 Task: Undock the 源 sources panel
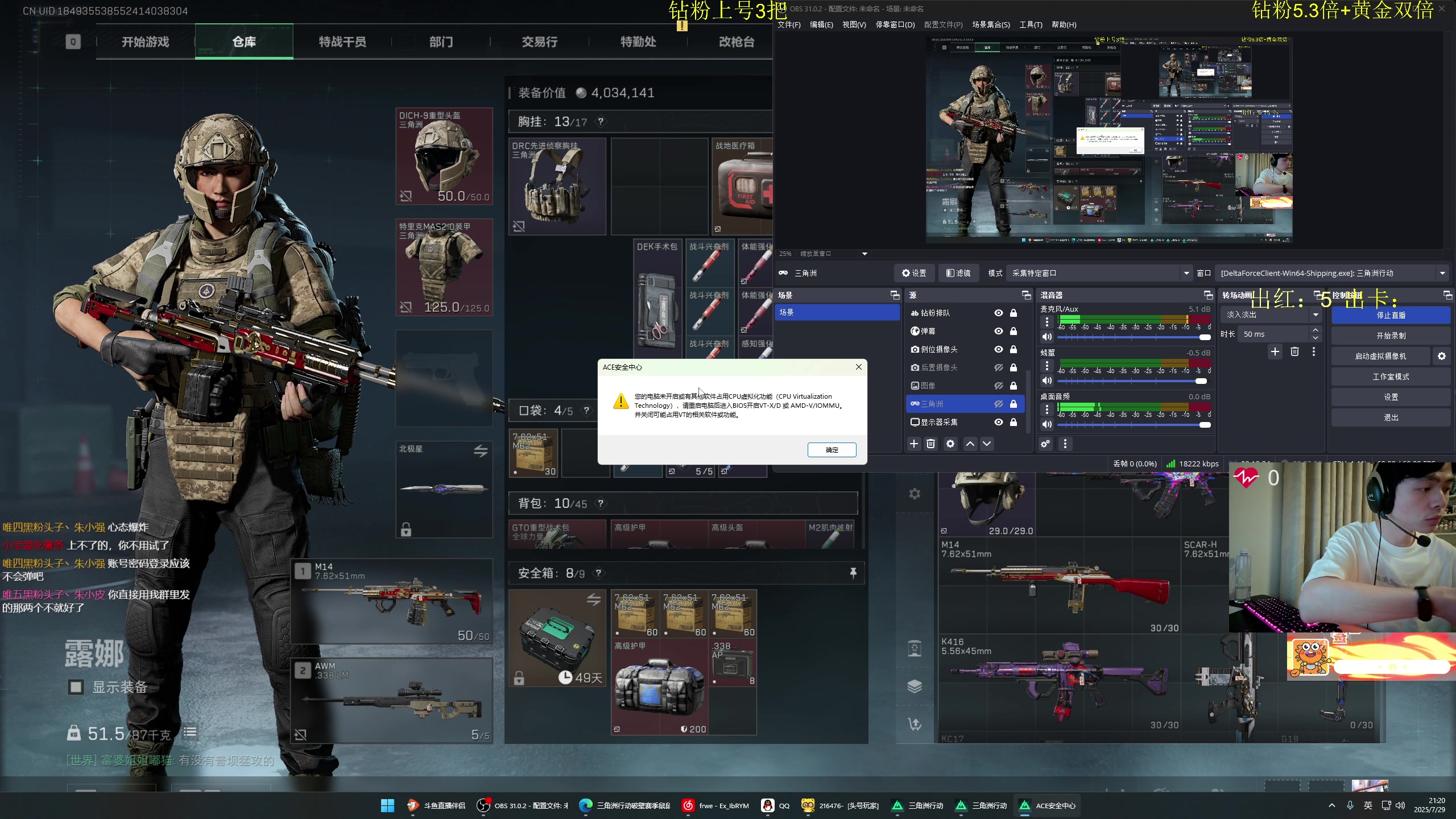1026,295
